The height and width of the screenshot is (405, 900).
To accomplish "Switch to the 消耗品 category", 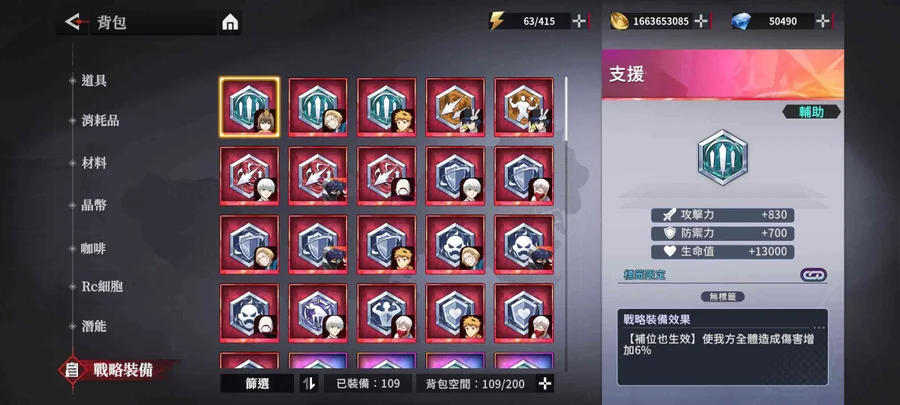I will tap(100, 121).
